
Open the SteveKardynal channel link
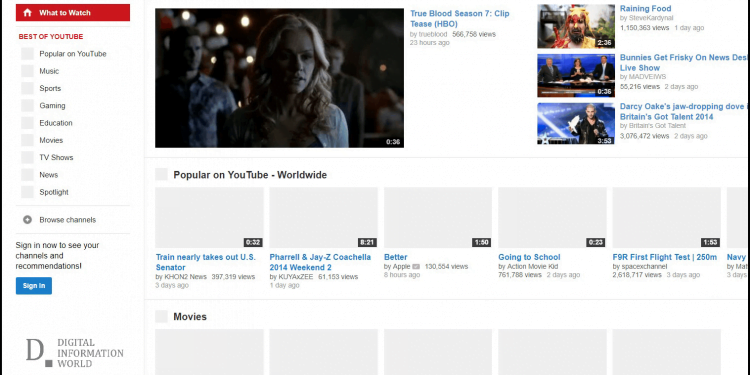tap(651, 18)
